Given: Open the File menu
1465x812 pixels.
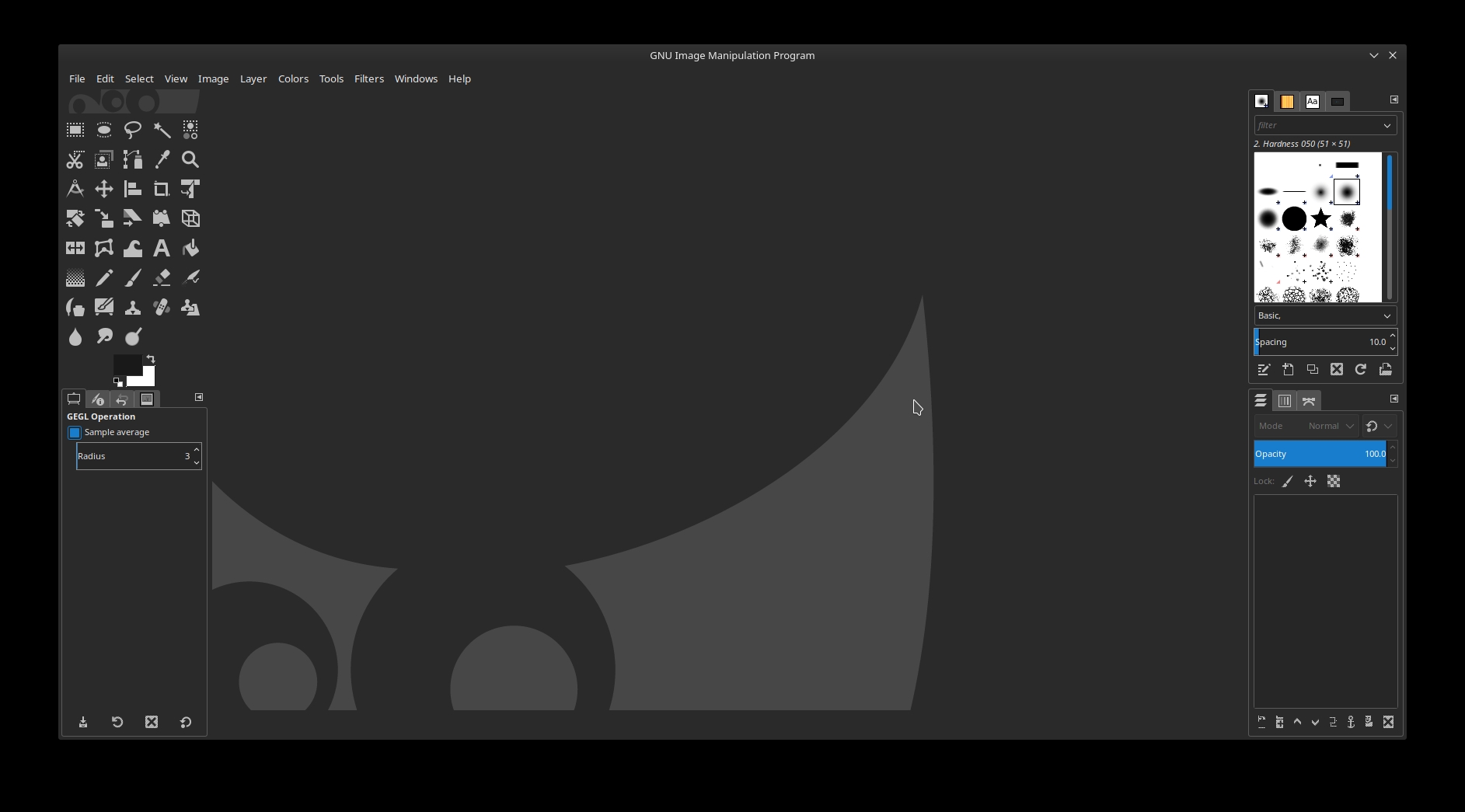Looking at the screenshot, I should (77, 78).
